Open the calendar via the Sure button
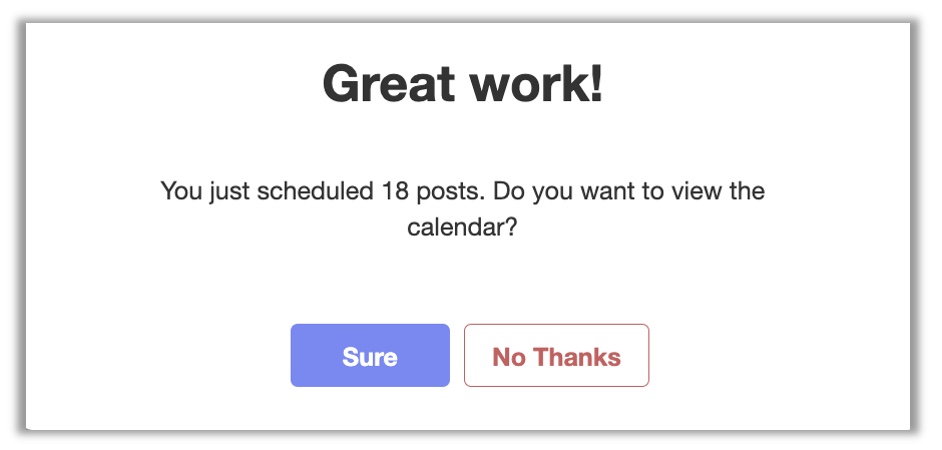The image size is (942, 450). point(370,356)
